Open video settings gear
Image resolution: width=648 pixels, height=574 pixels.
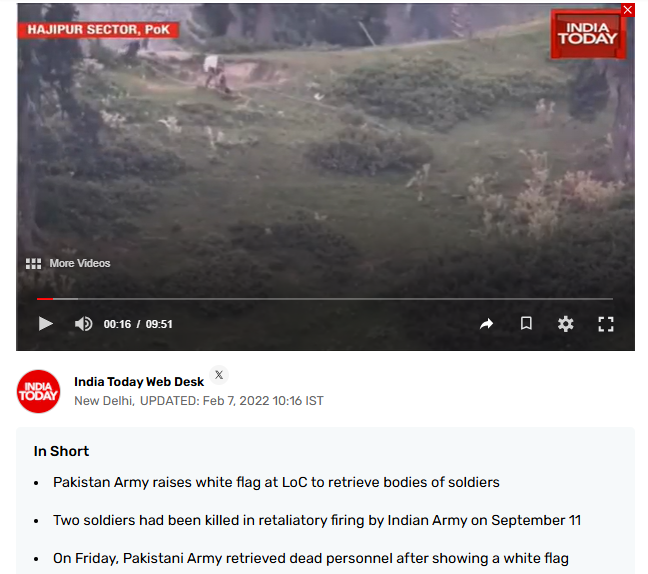click(565, 324)
